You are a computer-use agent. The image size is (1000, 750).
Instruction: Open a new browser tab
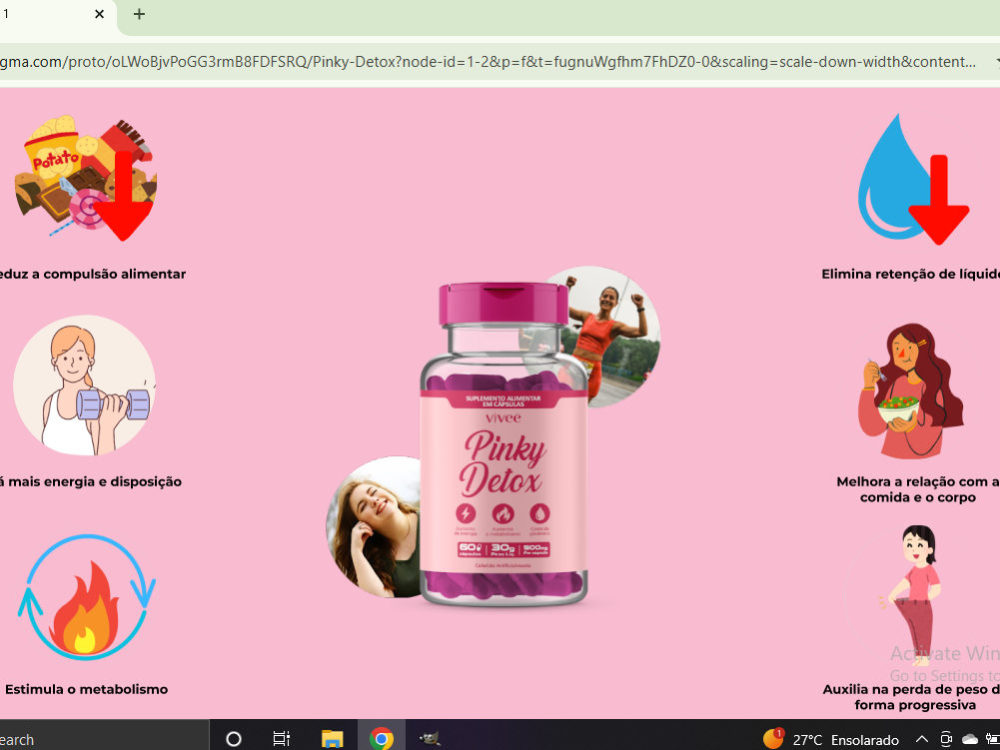click(139, 14)
